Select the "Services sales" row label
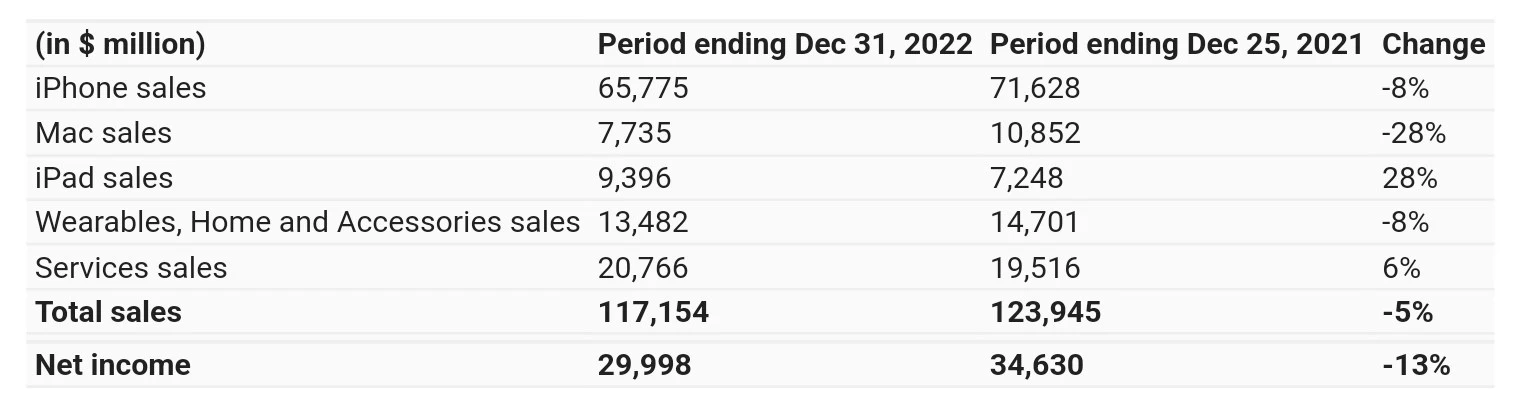Viewport: 1518px width, 402px height. point(131,268)
